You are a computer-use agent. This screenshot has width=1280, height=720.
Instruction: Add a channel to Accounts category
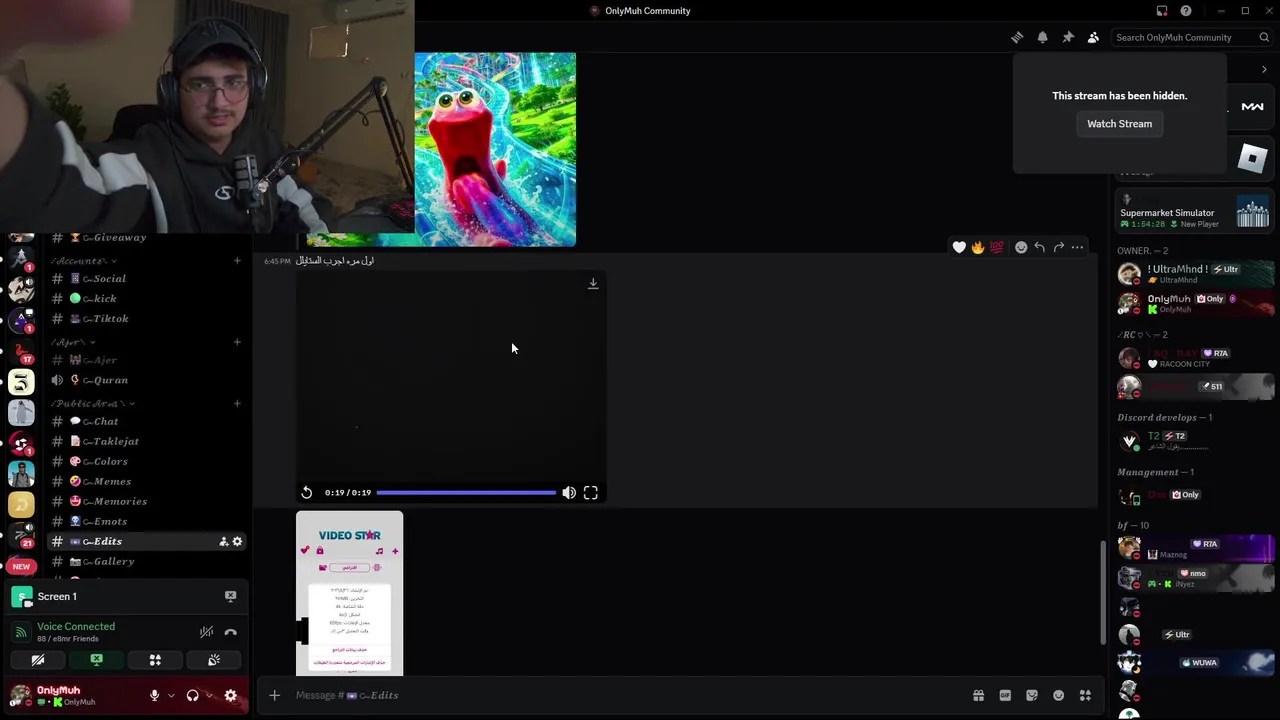click(237, 260)
